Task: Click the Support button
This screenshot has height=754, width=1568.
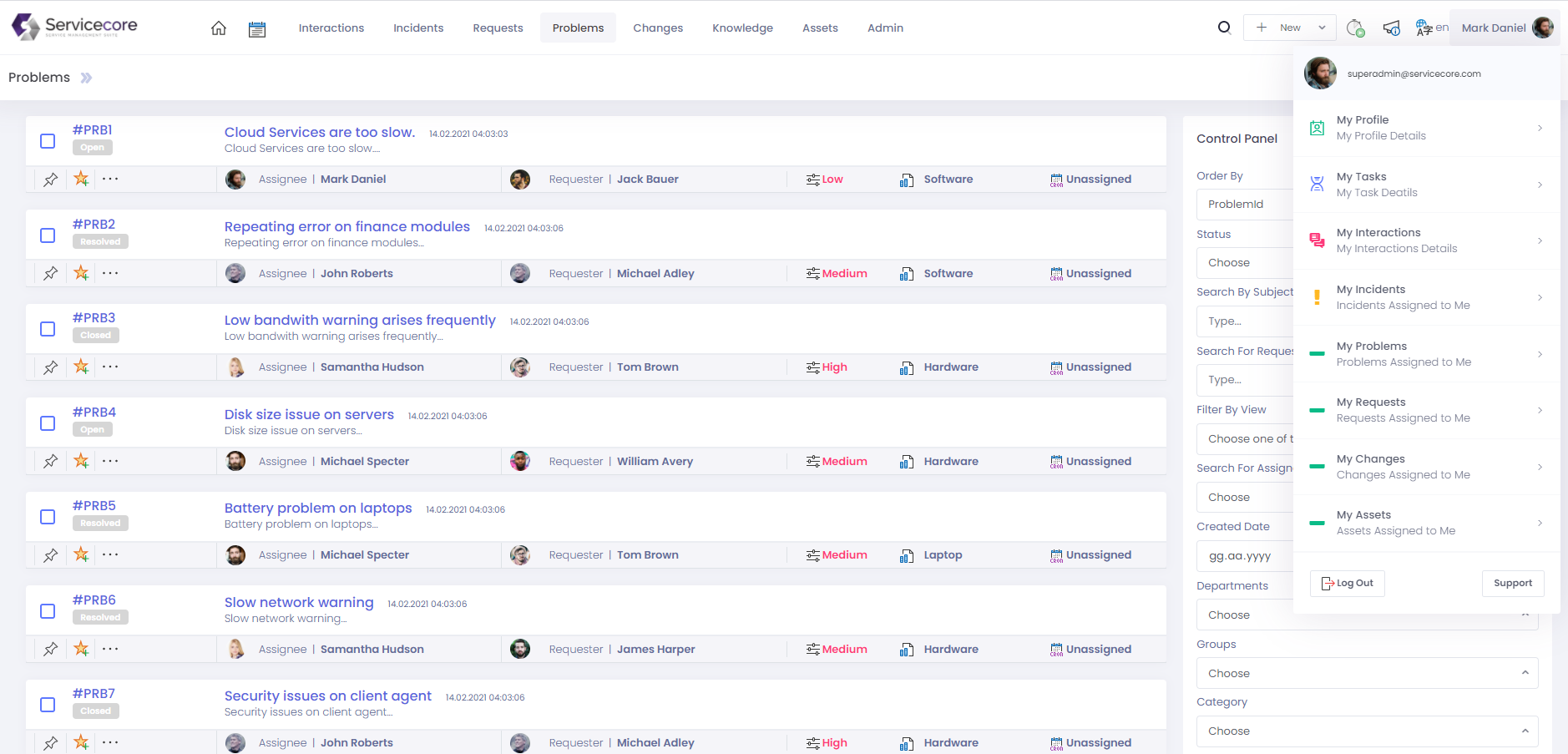Action: pyautogui.click(x=1512, y=584)
